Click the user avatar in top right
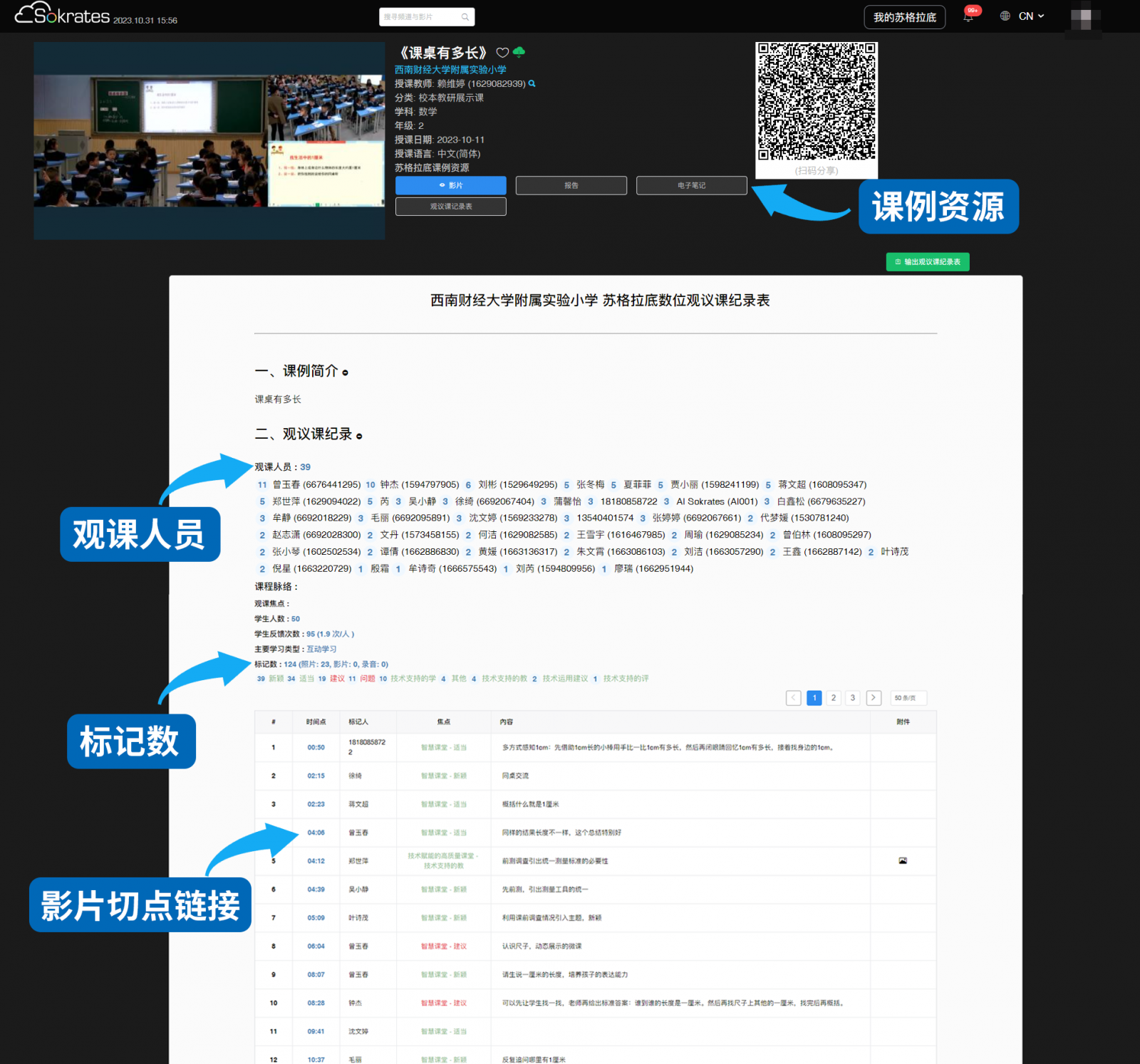 1082,16
